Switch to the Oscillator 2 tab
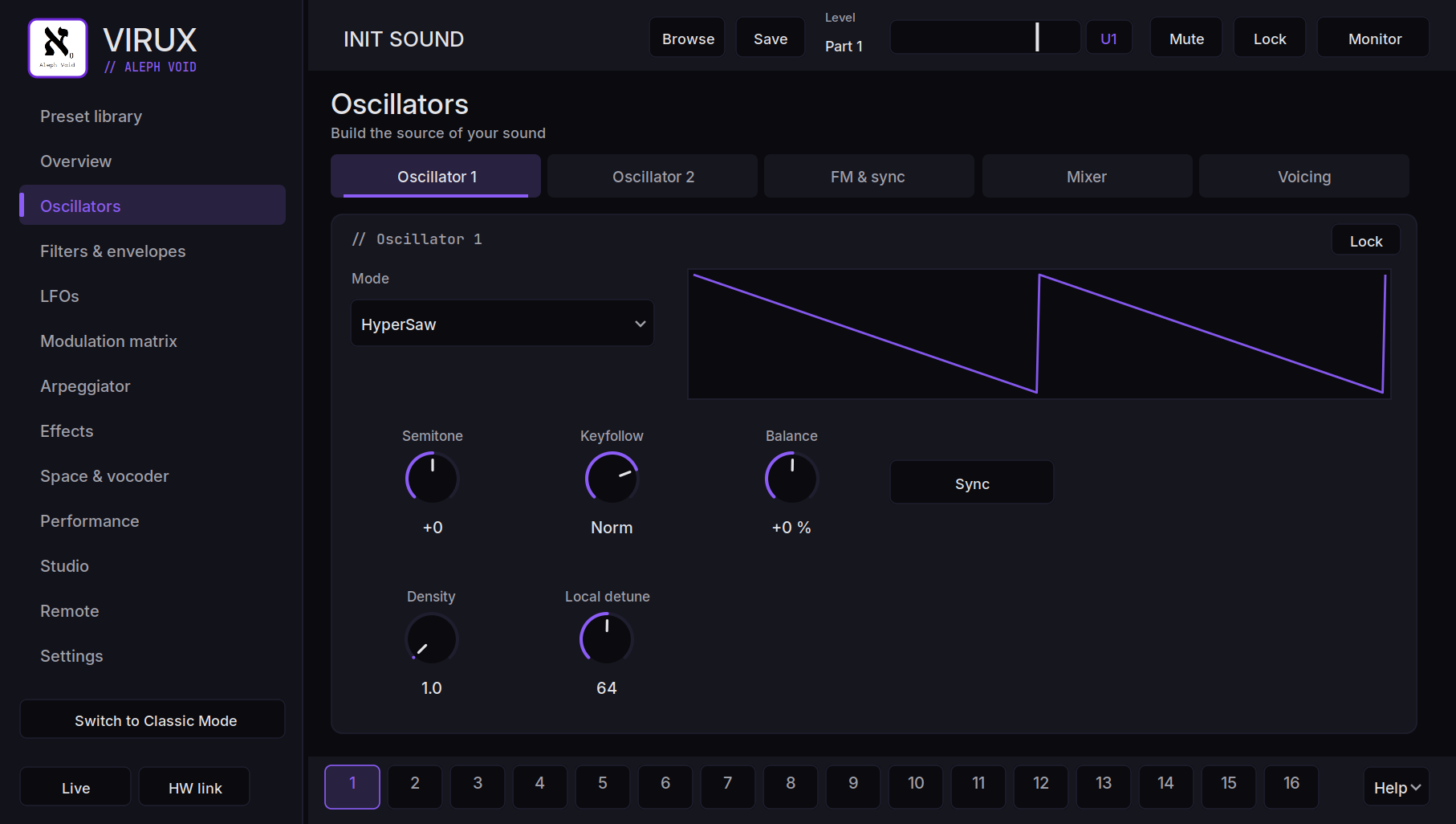Viewport: 1456px width, 824px height. pos(653,176)
